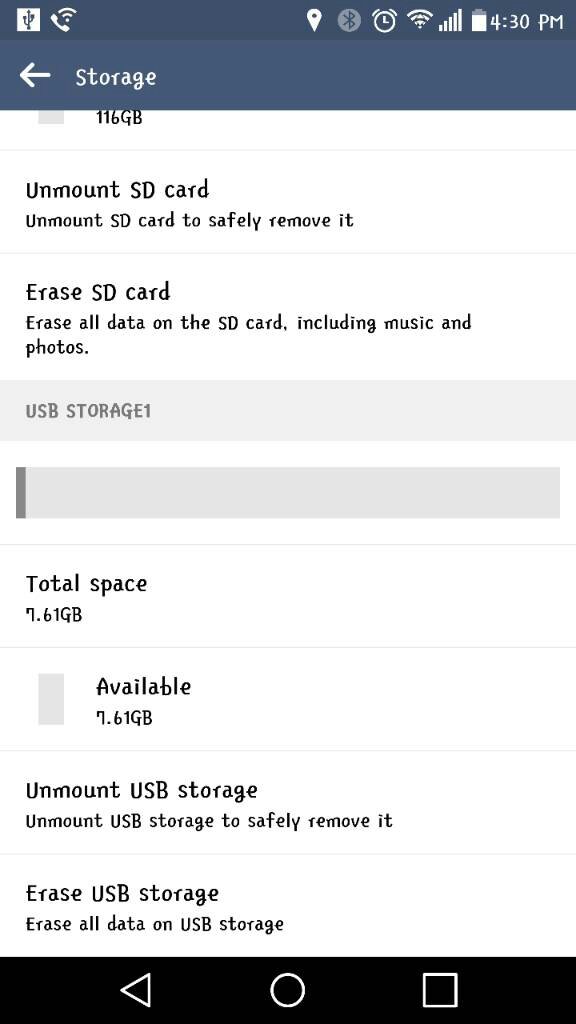Open recent apps square button
The width and height of the screenshot is (576, 1024).
(x=440, y=990)
